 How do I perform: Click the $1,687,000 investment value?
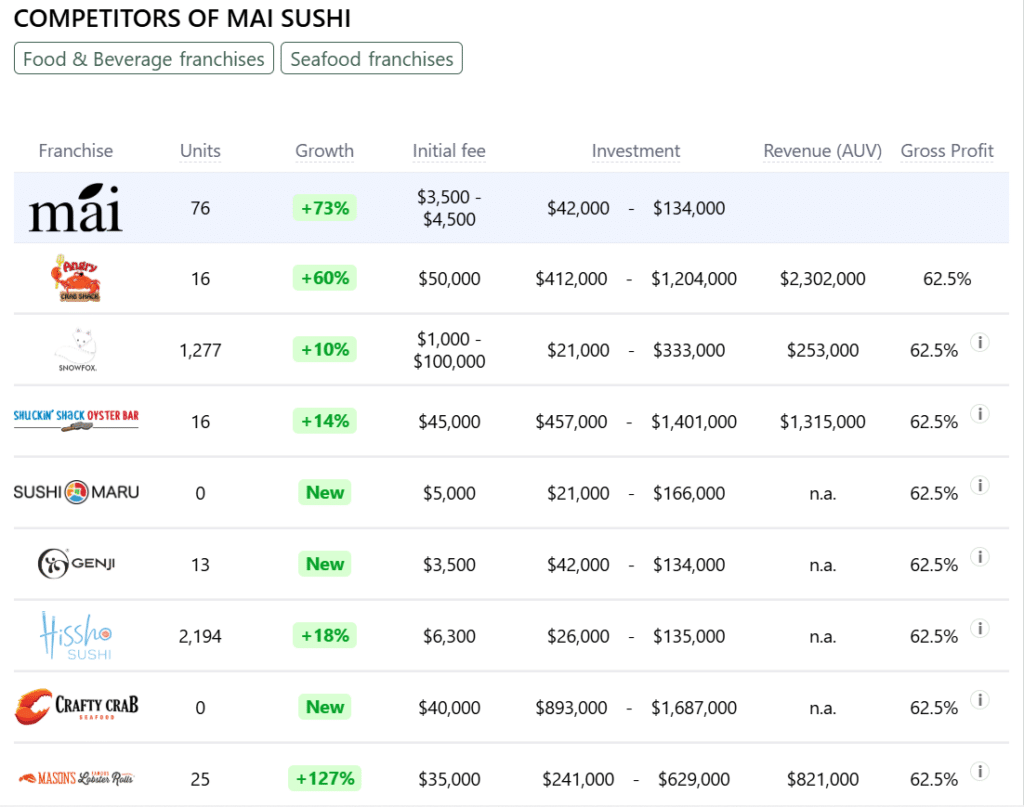(694, 708)
